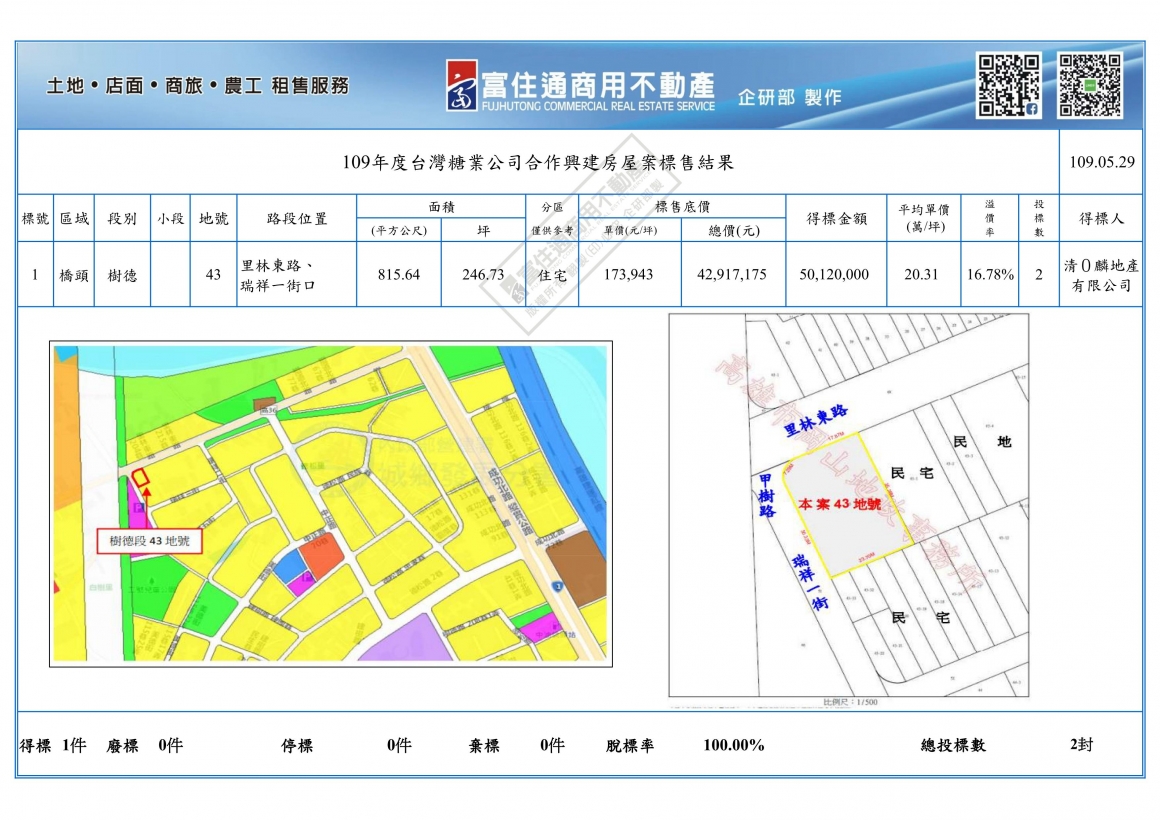1160x820 pixels.
Task: Click the QR code with the Facebook badge
Action: point(1009,85)
